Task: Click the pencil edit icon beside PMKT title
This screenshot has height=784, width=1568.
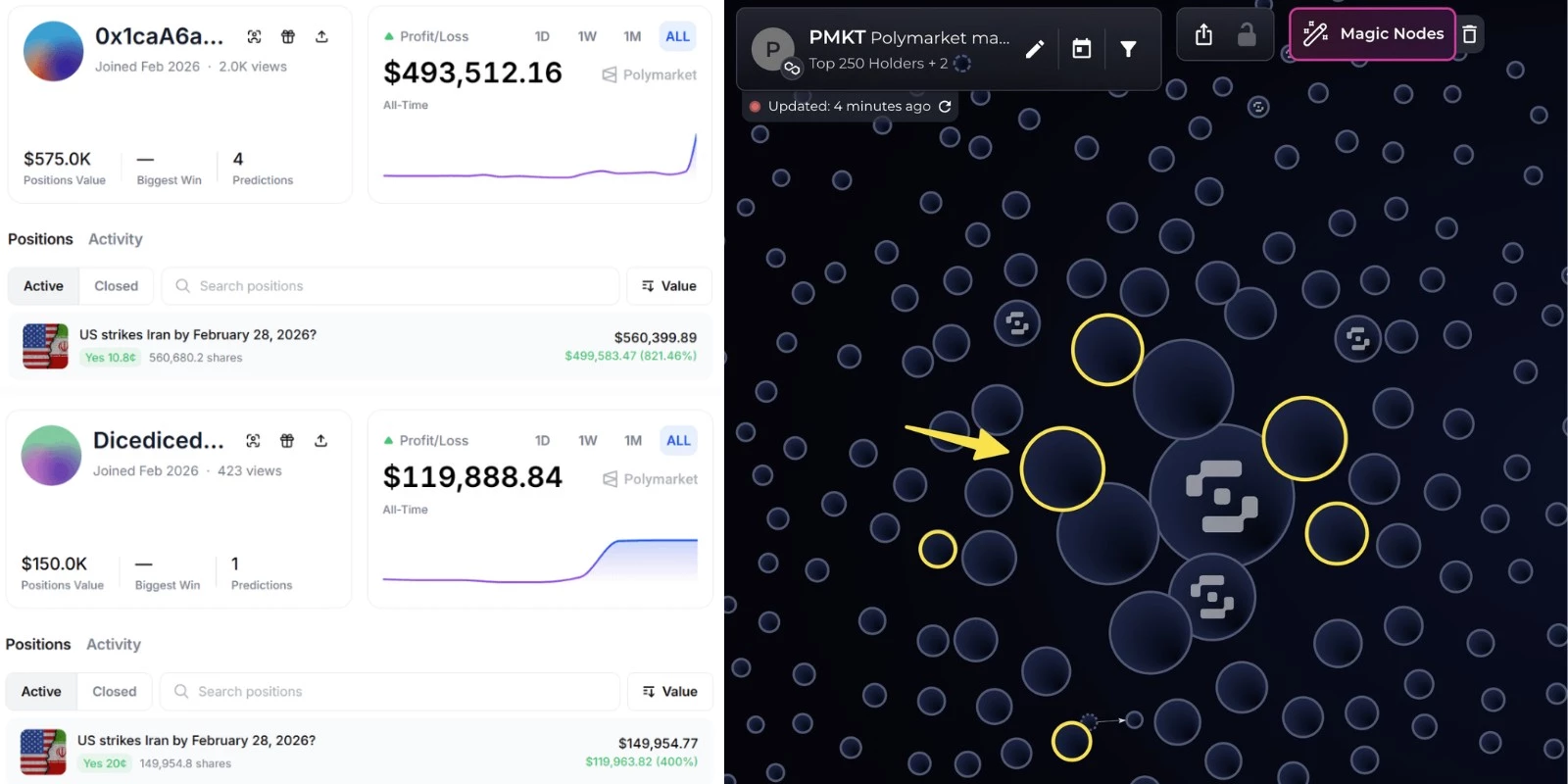Action: (1035, 49)
